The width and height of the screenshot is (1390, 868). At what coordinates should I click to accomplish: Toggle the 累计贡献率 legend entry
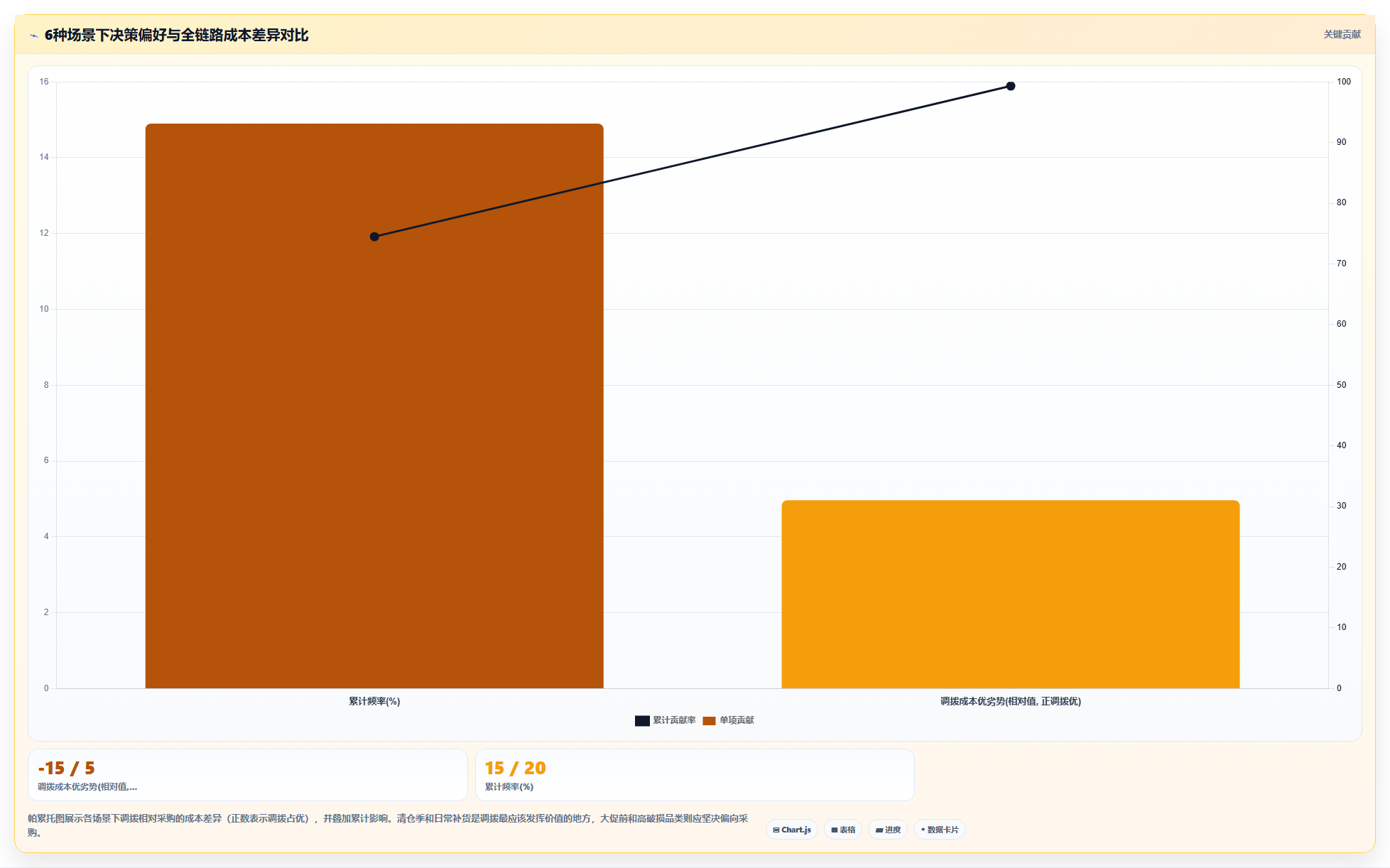pos(666,720)
